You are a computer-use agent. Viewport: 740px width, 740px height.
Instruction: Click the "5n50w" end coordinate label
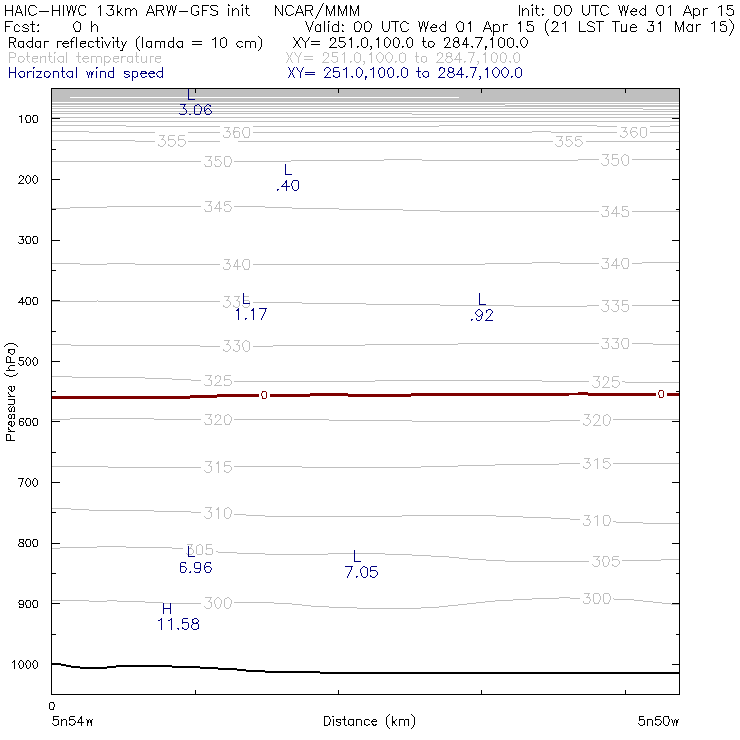coord(658,721)
